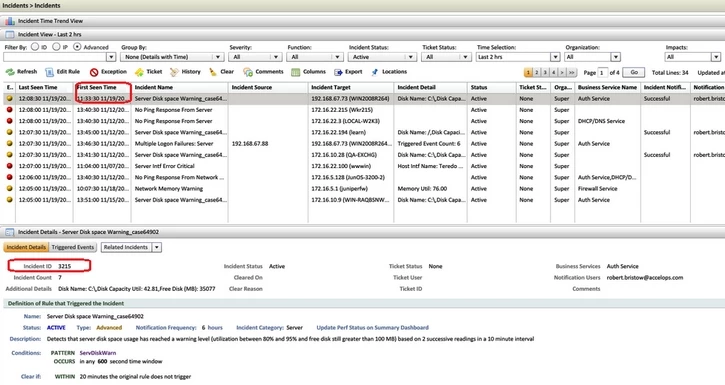Image resolution: width=725 pixels, height=385 pixels.
Task: Click the Exception toolbar icon
Action: pyautogui.click(x=94, y=72)
